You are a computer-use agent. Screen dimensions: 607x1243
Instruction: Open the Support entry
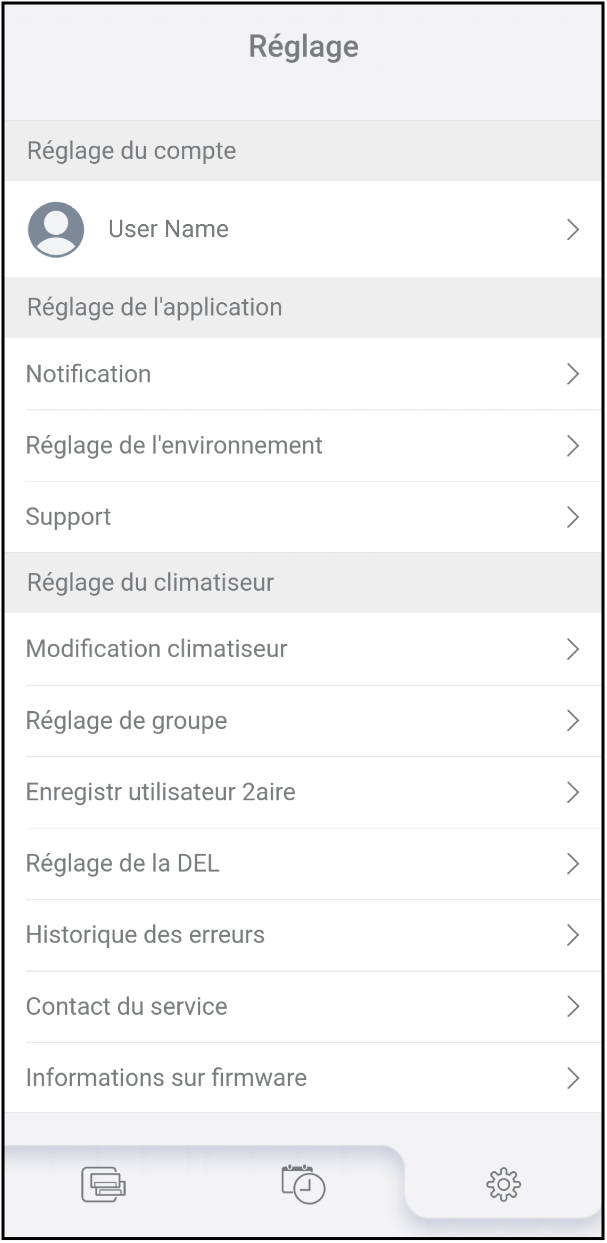(68, 517)
